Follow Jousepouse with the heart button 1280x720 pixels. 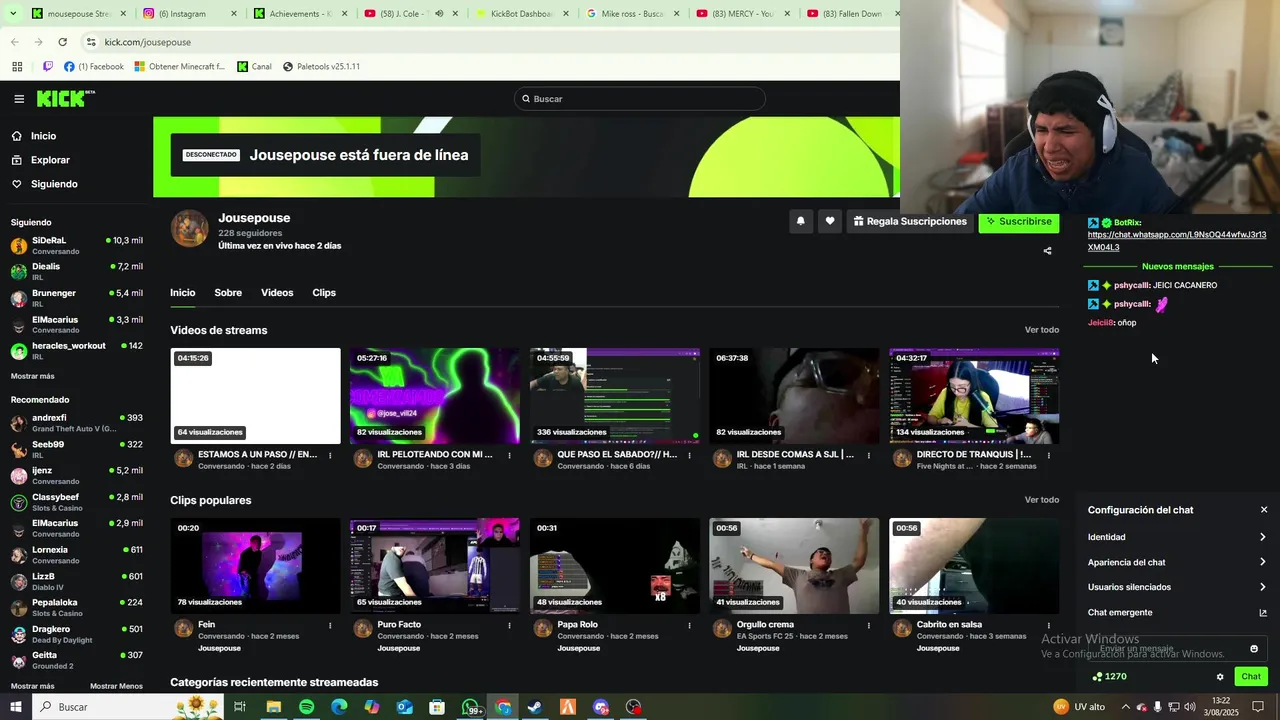click(829, 221)
